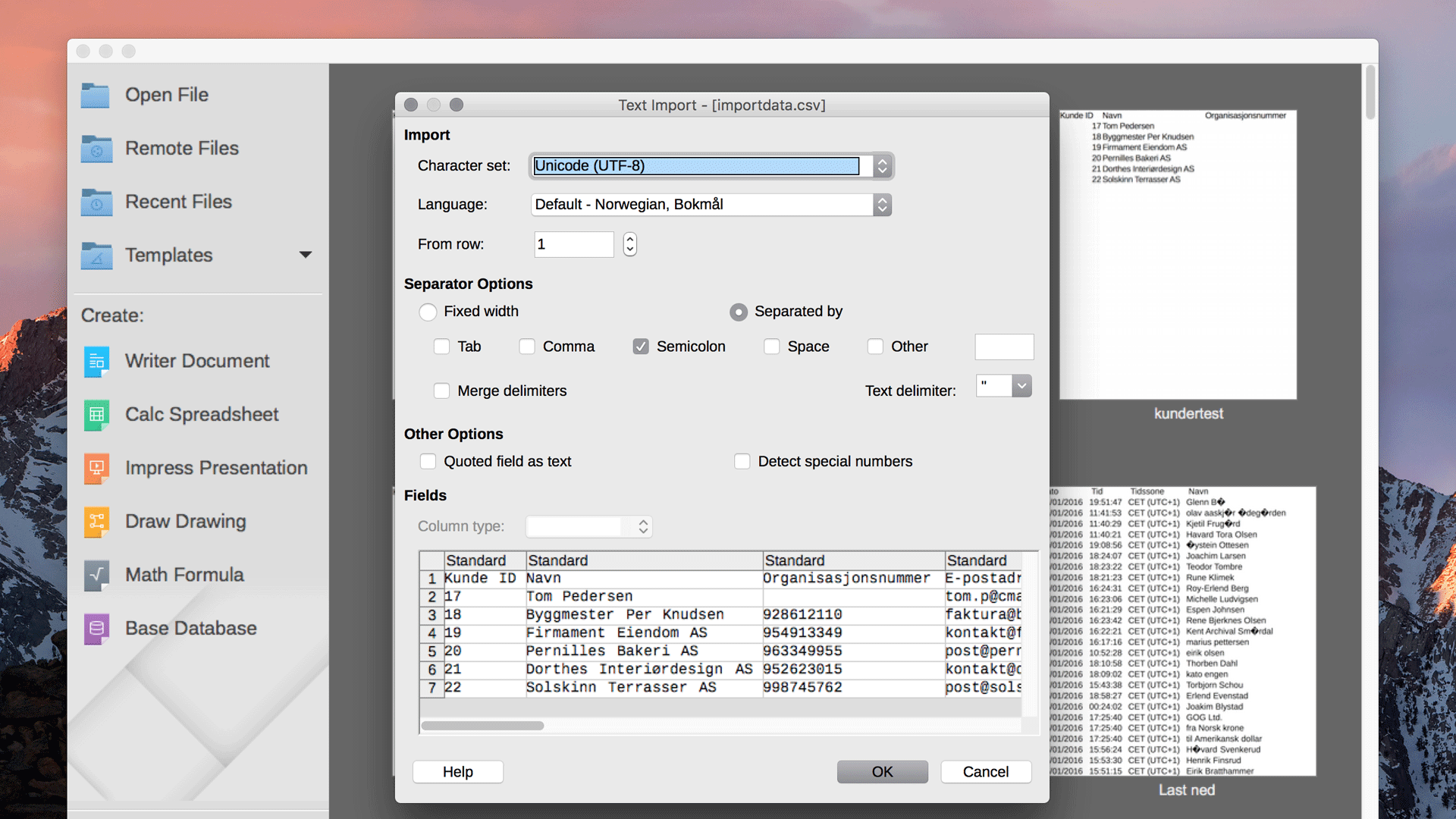
Task: Create a Base Database
Action: pyautogui.click(x=190, y=628)
